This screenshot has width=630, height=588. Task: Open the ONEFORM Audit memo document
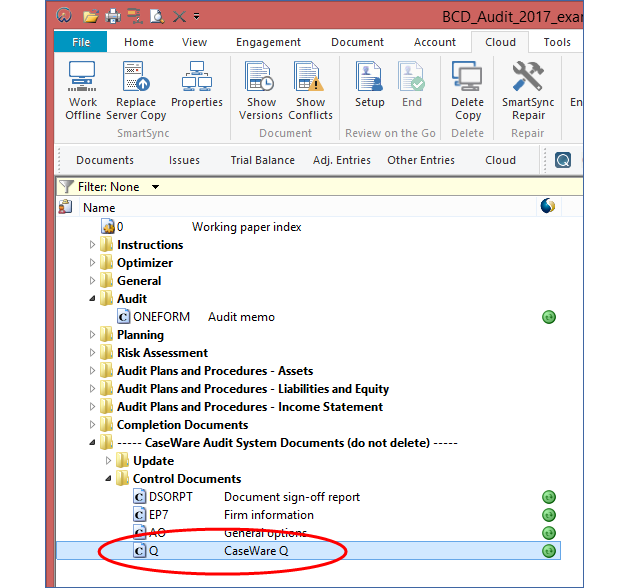click(241, 317)
